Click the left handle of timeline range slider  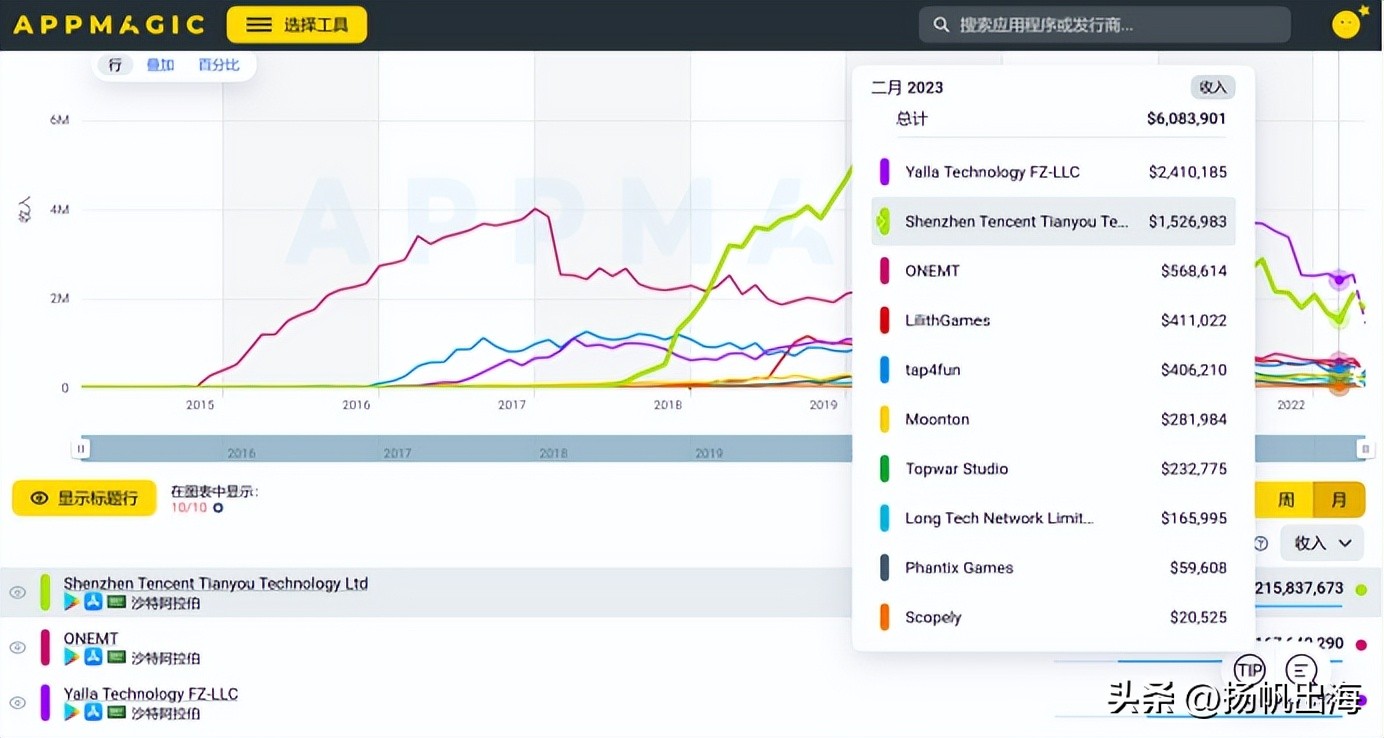(x=80, y=450)
